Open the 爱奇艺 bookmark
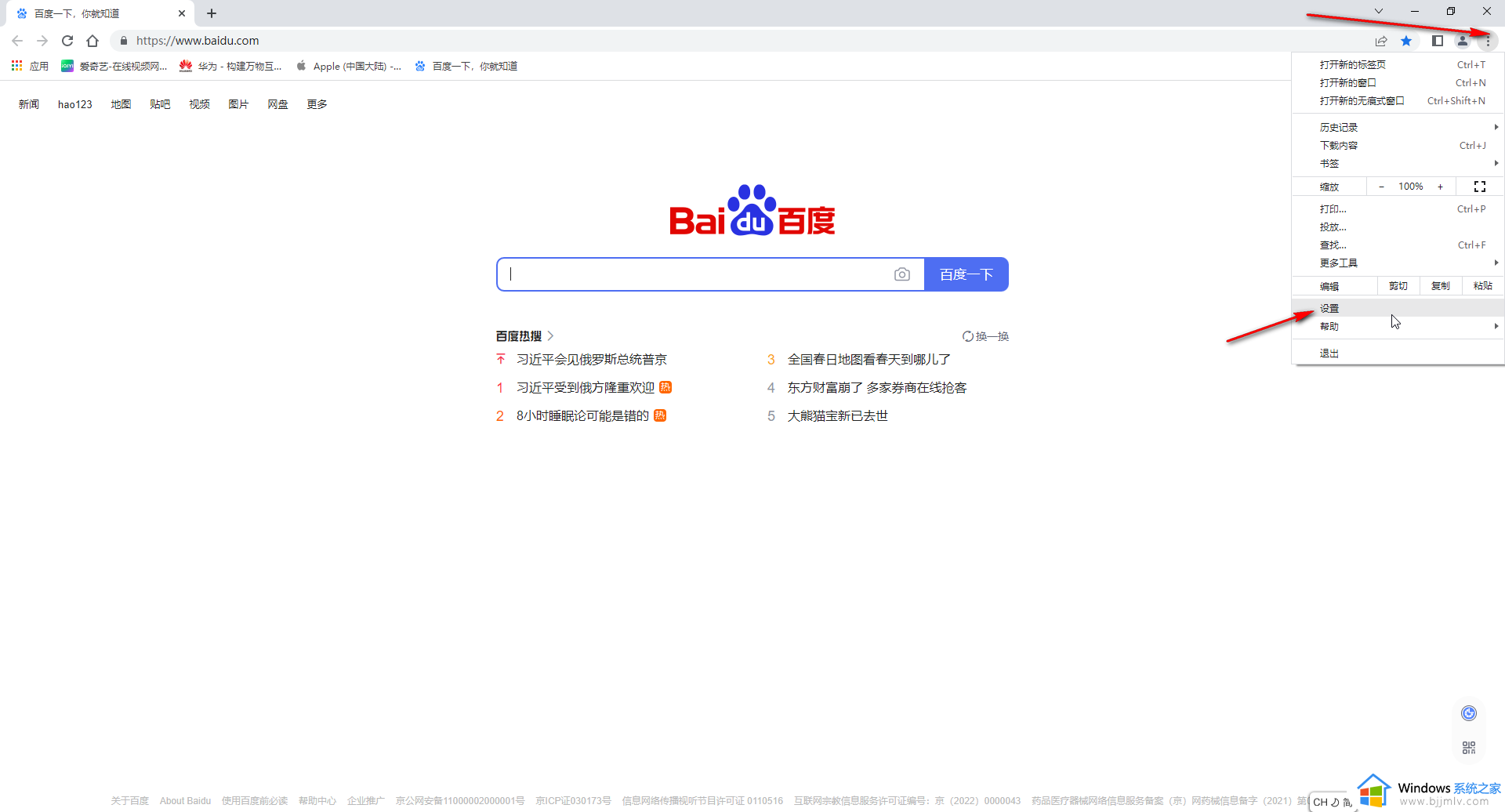 (x=114, y=66)
